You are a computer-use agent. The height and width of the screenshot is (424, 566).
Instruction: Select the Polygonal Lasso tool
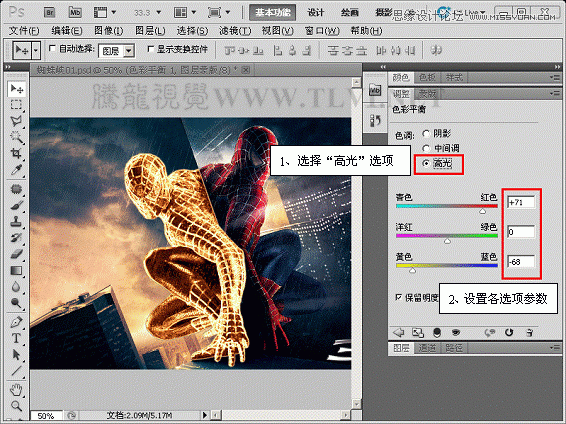16,121
